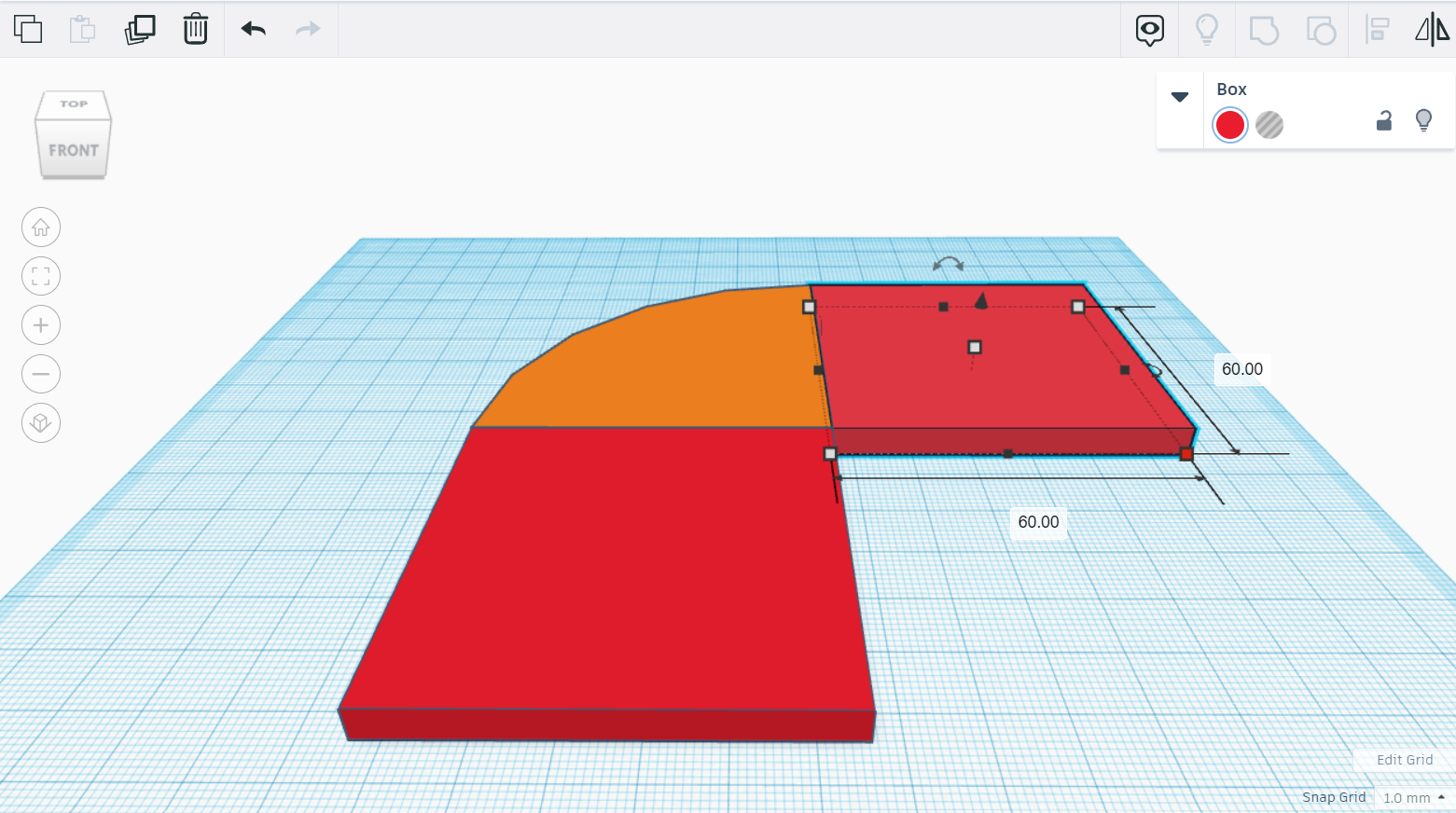Fit all shapes in view
Viewport: 1456px width, 813px height.
click(41, 276)
